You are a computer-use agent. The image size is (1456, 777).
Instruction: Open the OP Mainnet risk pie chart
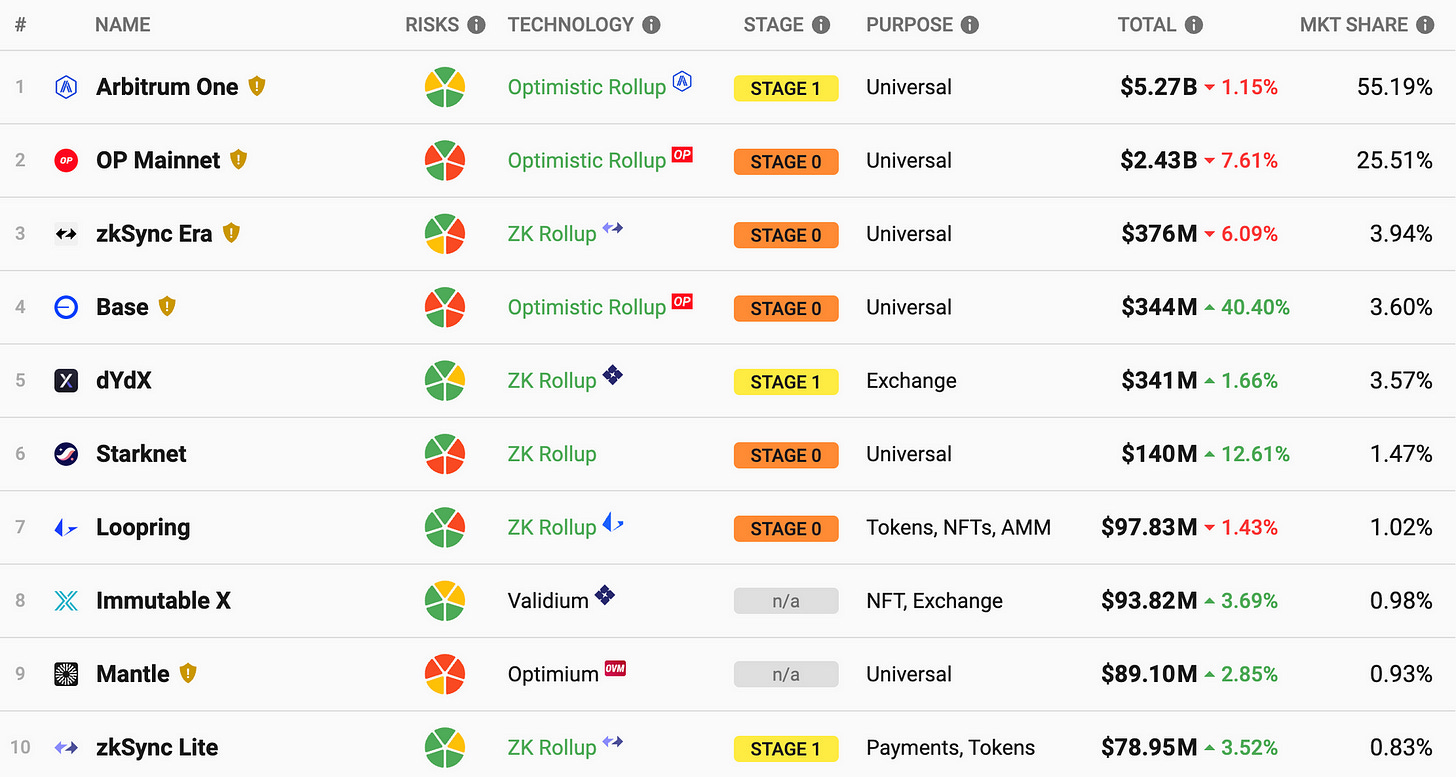click(445, 160)
